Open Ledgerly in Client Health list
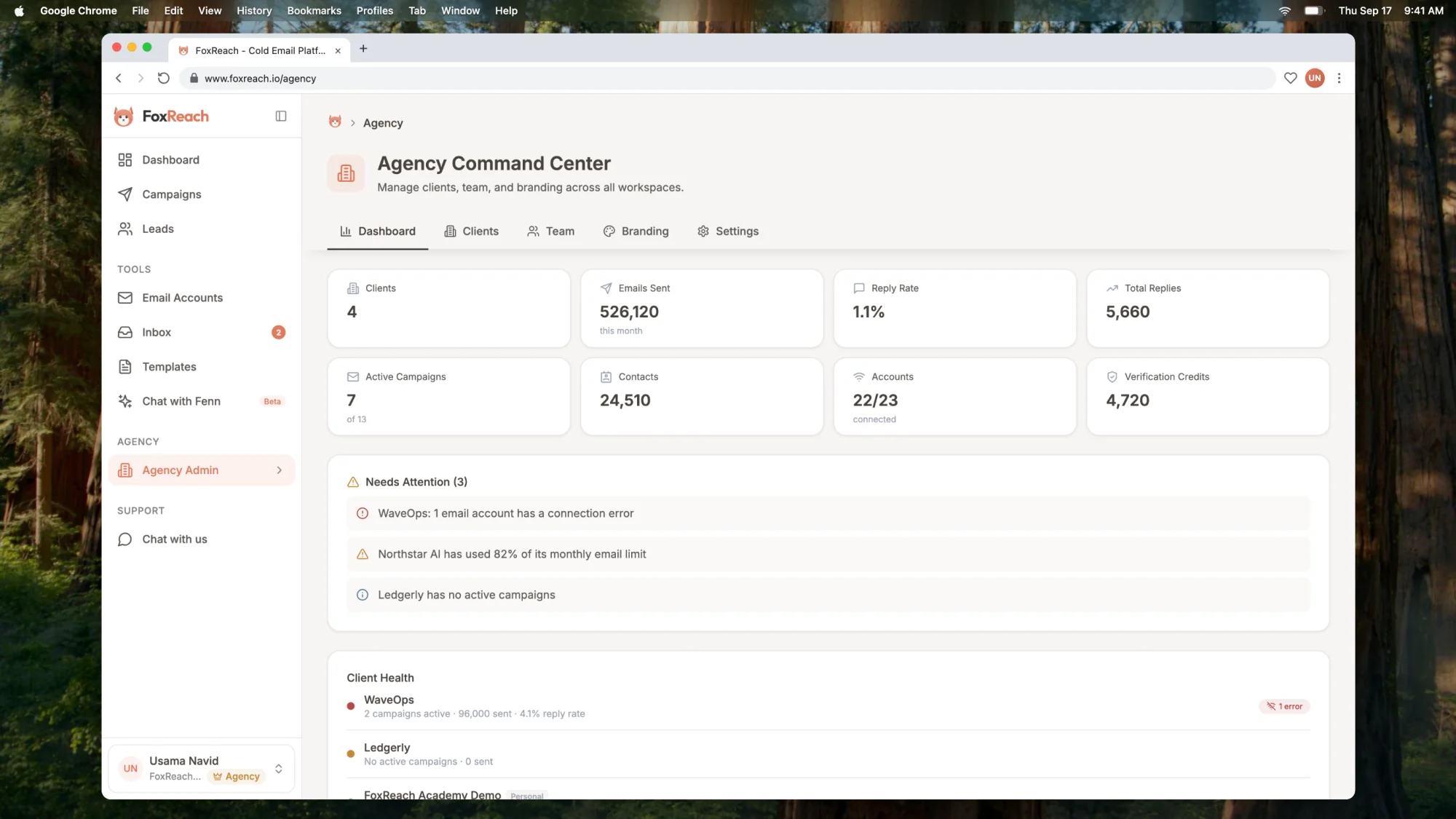 pos(828,754)
